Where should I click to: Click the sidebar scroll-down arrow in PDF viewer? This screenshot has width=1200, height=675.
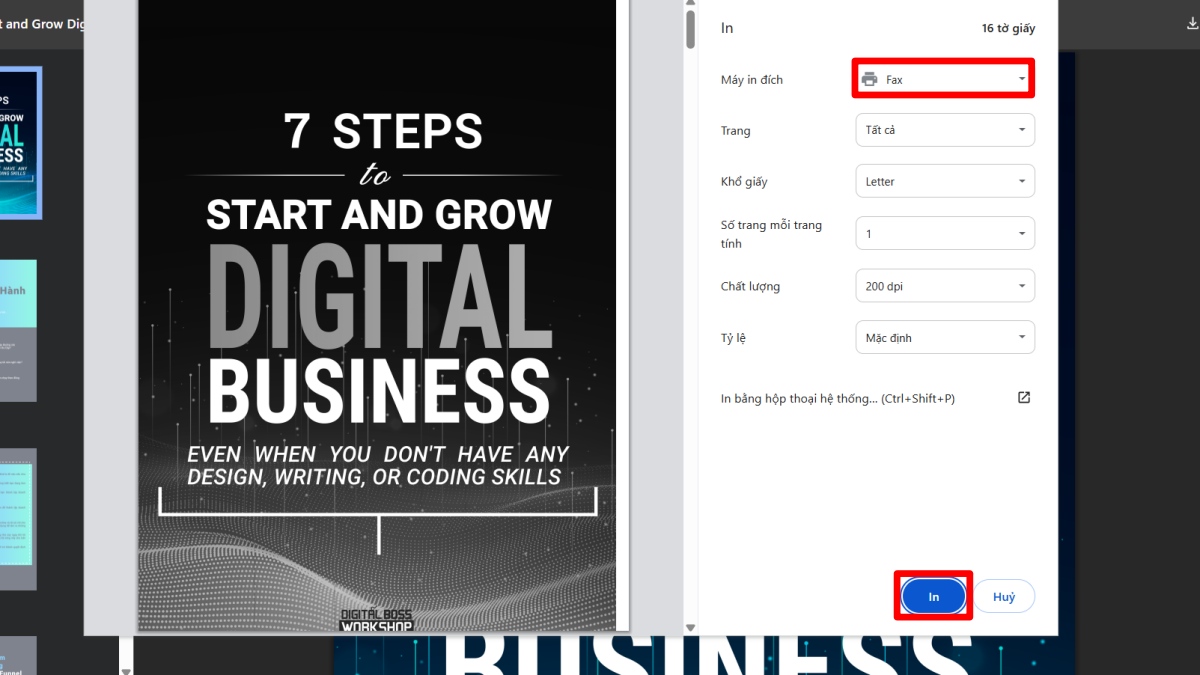point(125,670)
